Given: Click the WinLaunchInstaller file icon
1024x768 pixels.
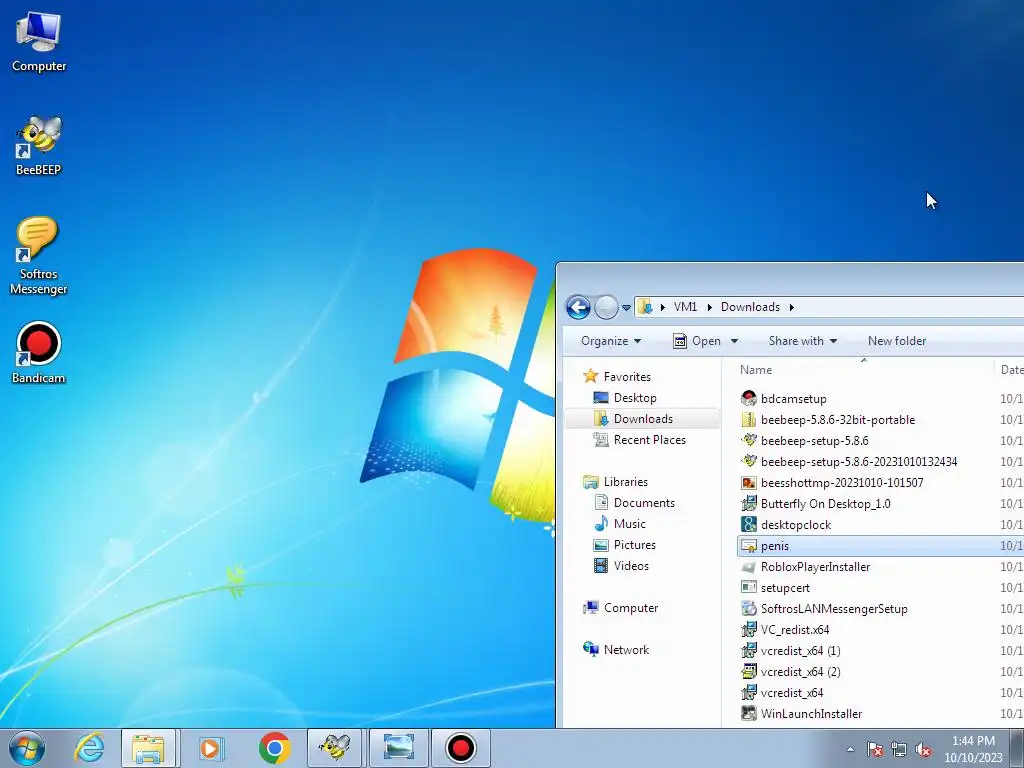Looking at the screenshot, I should coord(748,713).
